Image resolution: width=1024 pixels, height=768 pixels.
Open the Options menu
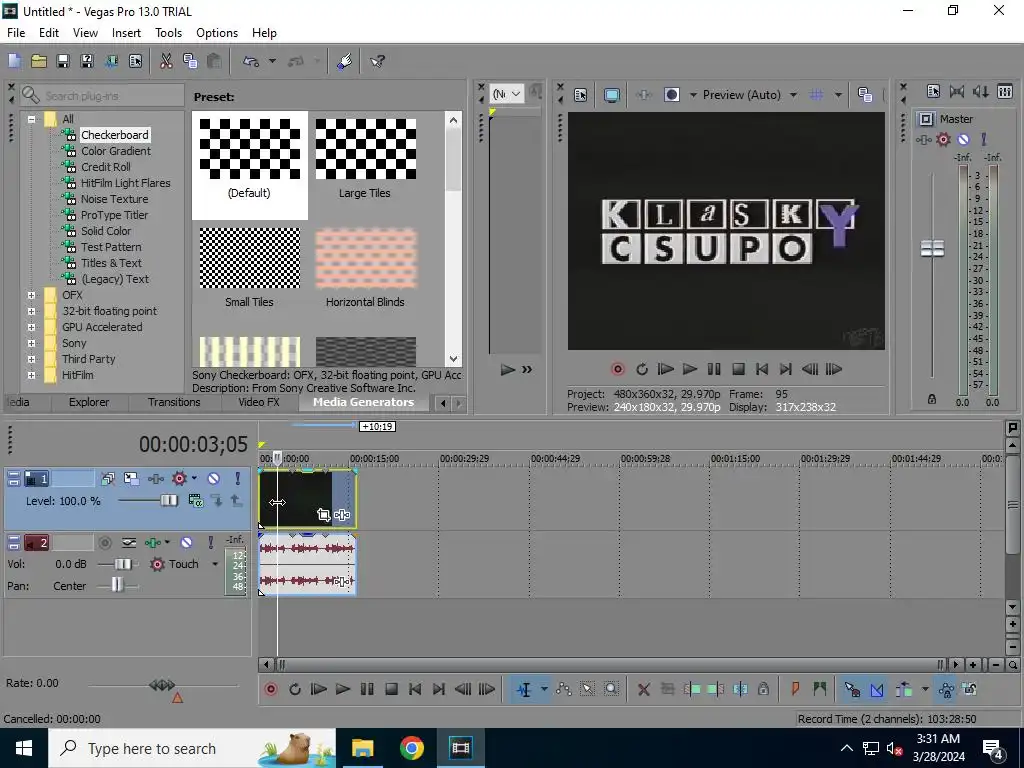(x=217, y=33)
